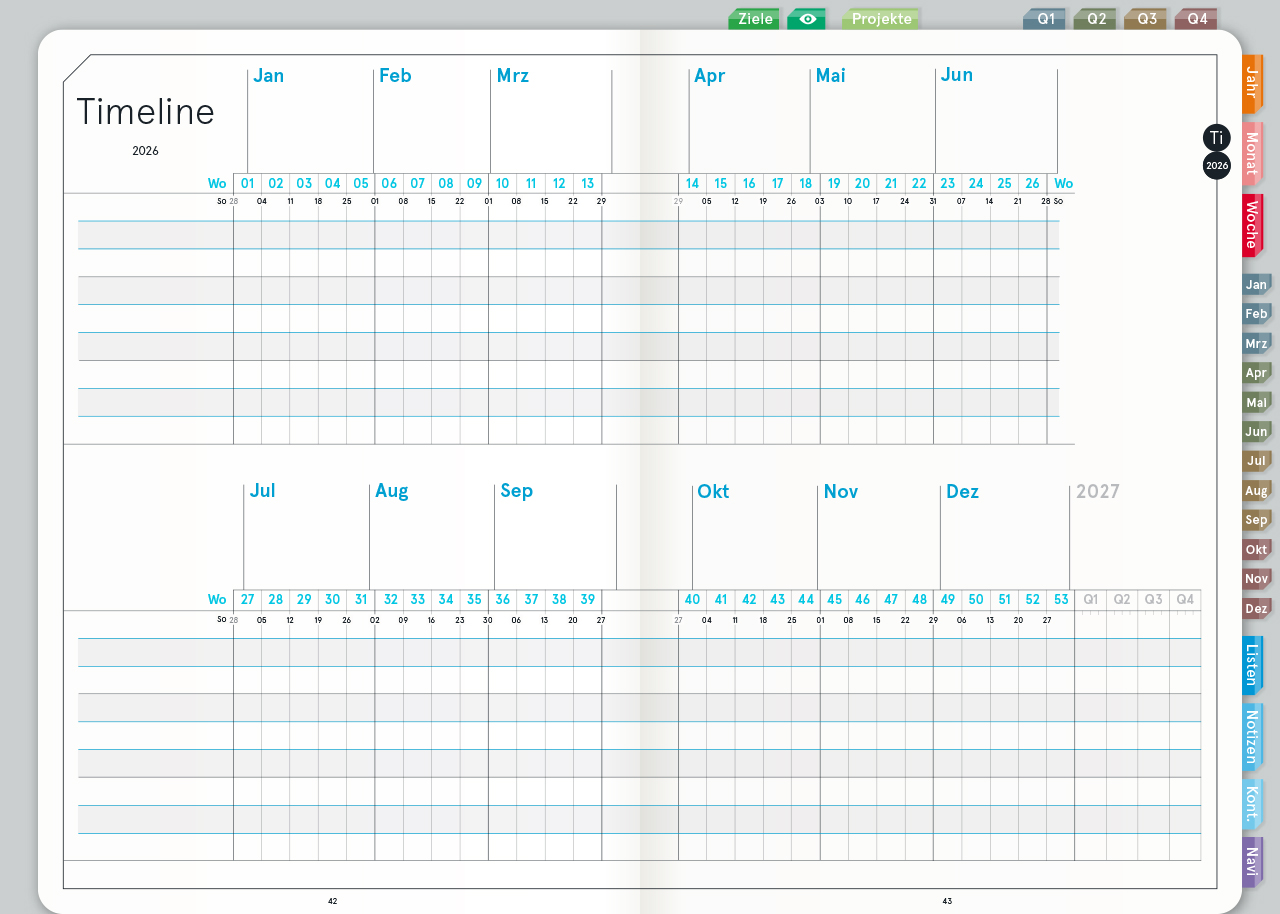Click the grey Q1 cell after week 53
This screenshot has width=1280, height=914.
pyautogui.click(x=1091, y=600)
